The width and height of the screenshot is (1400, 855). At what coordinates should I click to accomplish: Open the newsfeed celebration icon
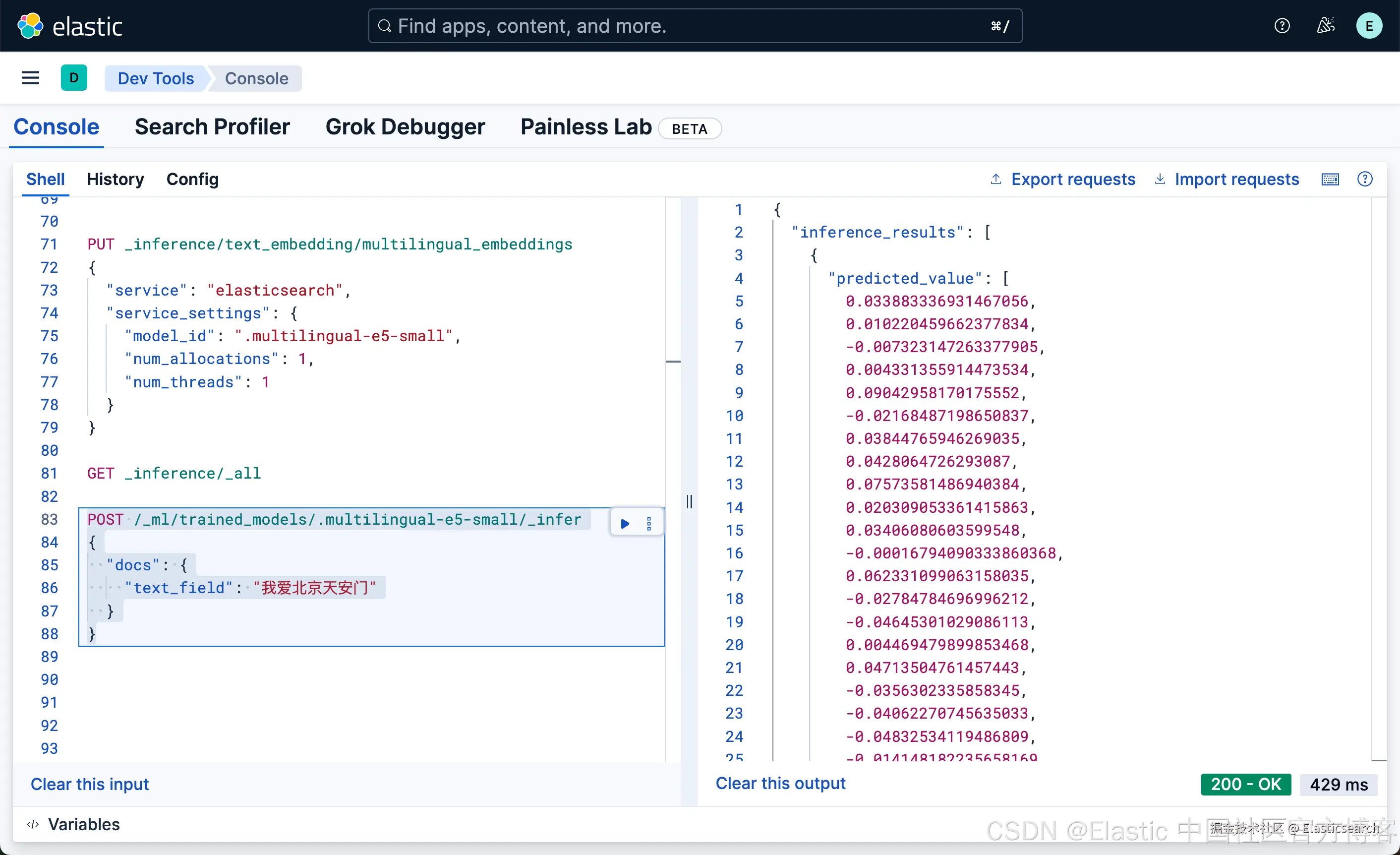click(1326, 26)
